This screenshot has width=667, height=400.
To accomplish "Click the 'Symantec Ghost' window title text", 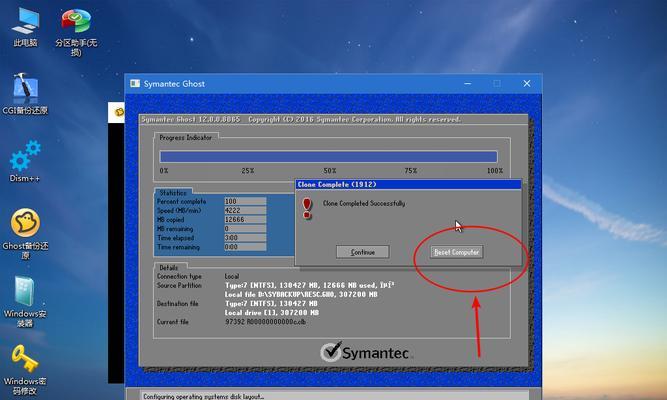I will coord(174,84).
